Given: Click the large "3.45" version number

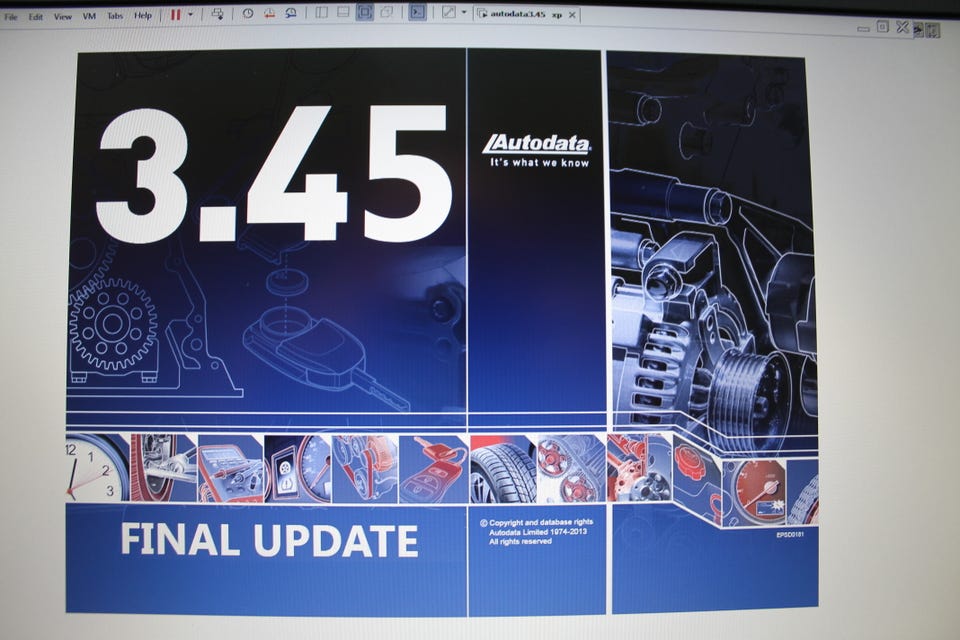Looking at the screenshot, I should point(274,173).
